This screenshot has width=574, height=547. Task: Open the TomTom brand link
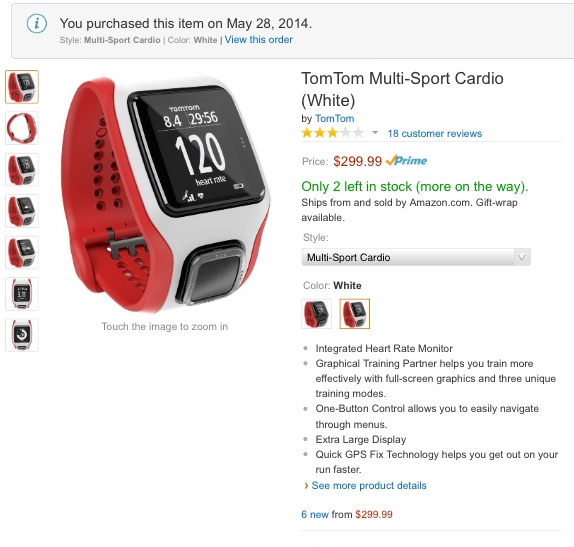pos(335,118)
